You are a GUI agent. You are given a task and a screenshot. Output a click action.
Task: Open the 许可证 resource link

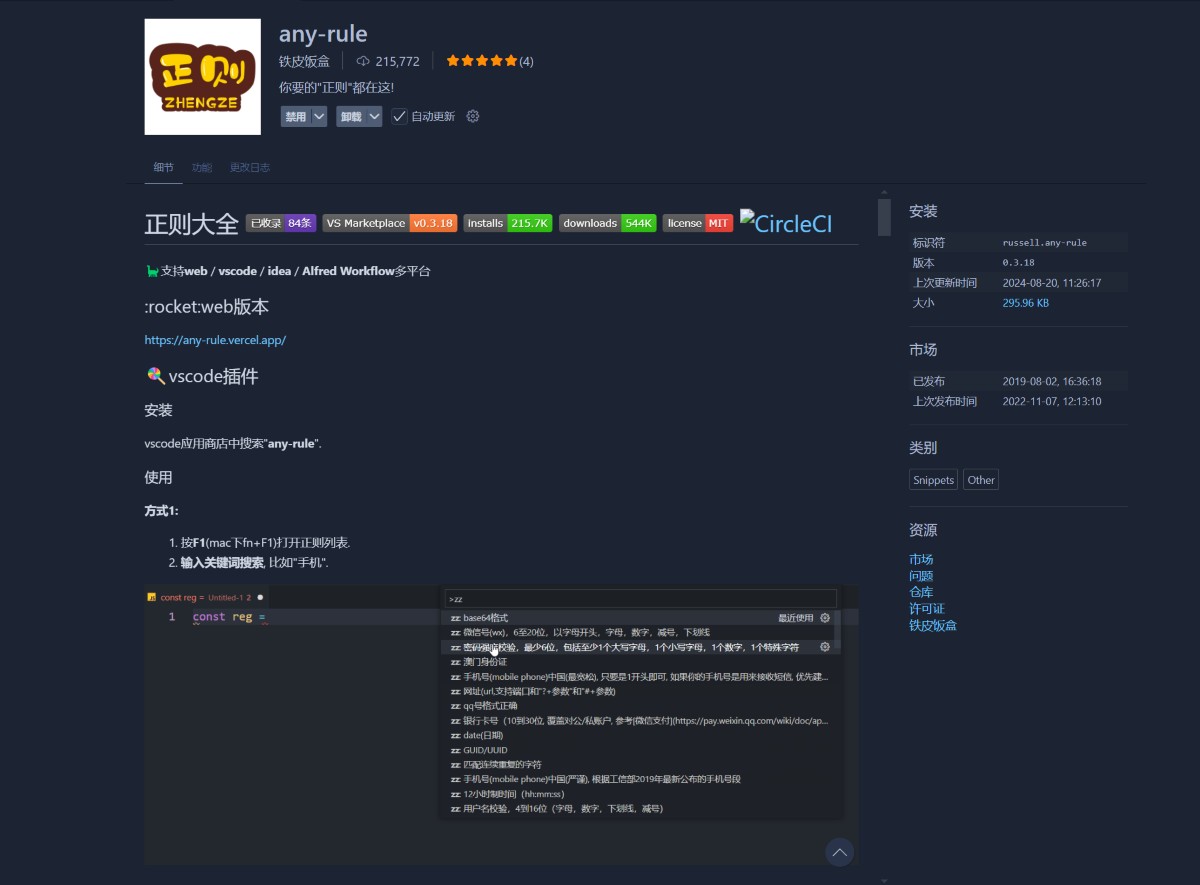click(x=927, y=609)
